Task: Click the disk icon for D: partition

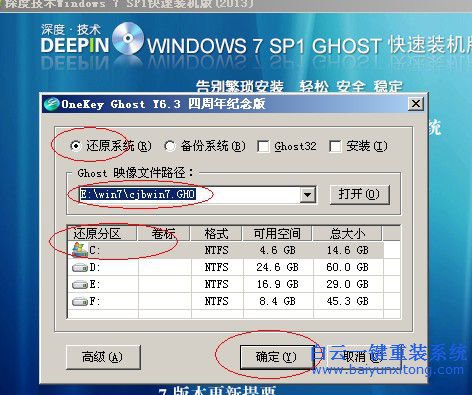Action: (80, 267)
